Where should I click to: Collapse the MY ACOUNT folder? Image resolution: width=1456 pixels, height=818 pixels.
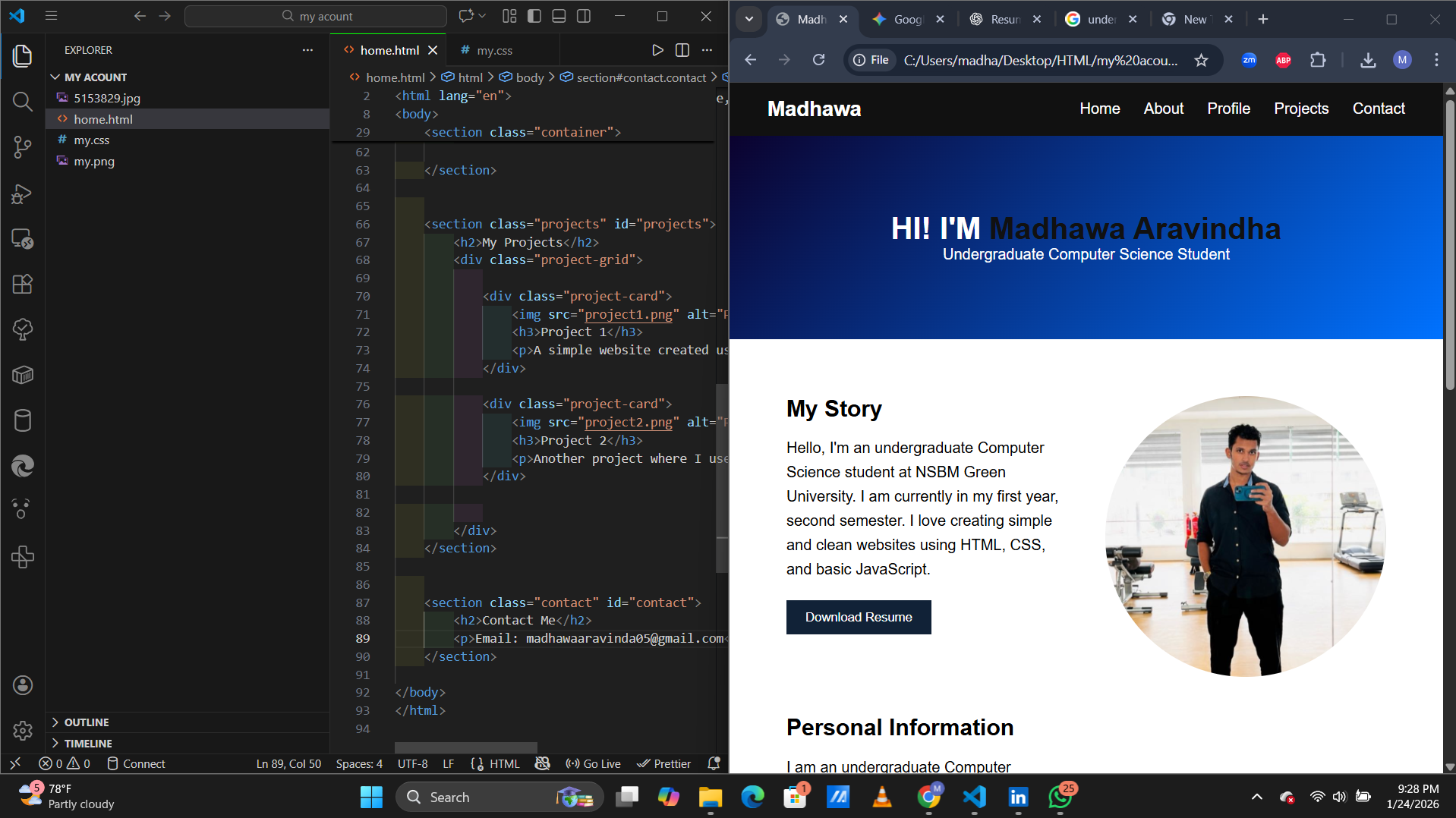96,77
